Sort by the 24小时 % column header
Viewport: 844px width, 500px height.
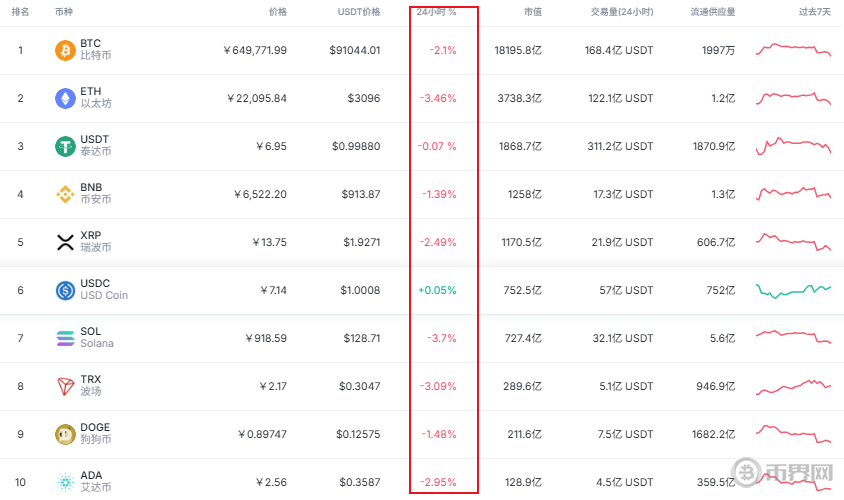pos(436,12)
